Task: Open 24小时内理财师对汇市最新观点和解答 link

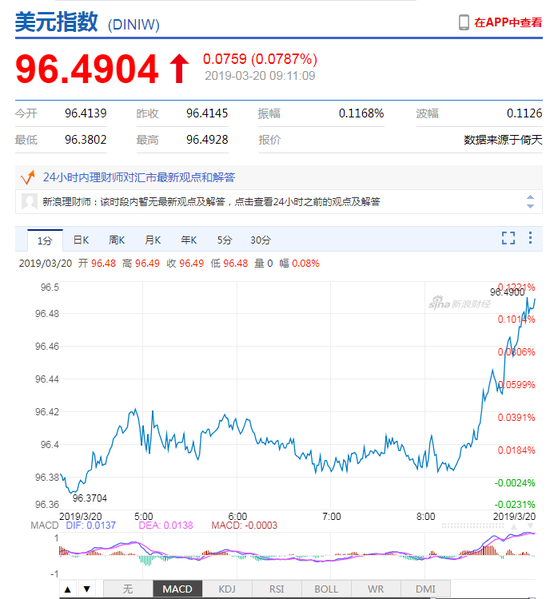Action: click(x=139, y=177)
